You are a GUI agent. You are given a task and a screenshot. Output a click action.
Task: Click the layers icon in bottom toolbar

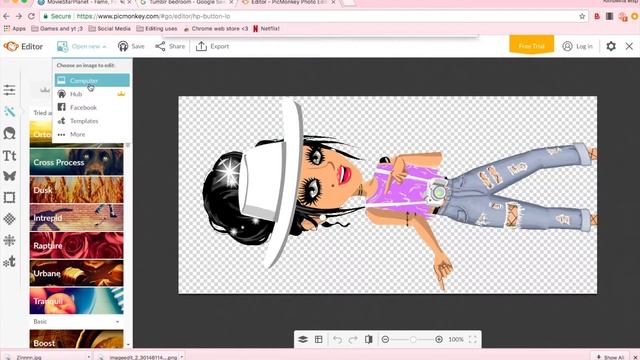point(303,340)
